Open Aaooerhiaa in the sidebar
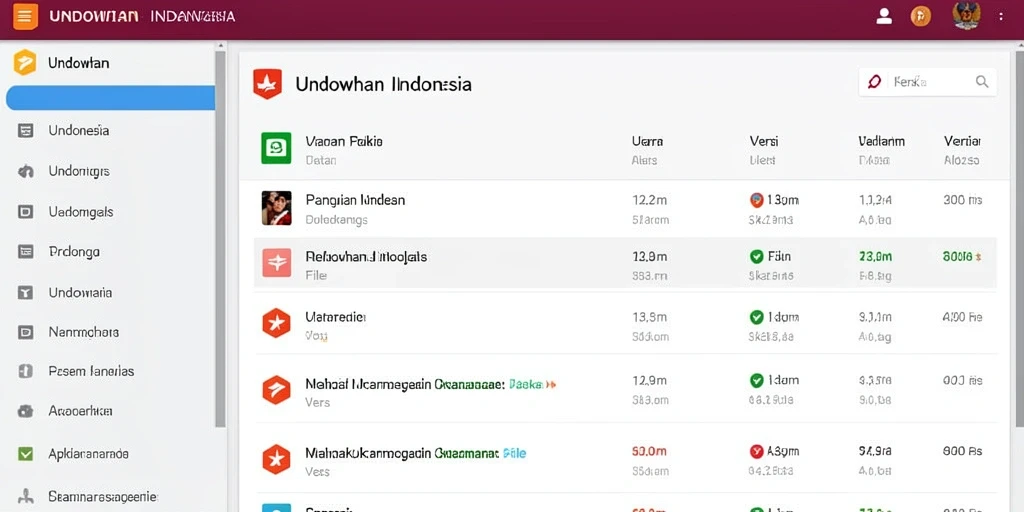 80,411
